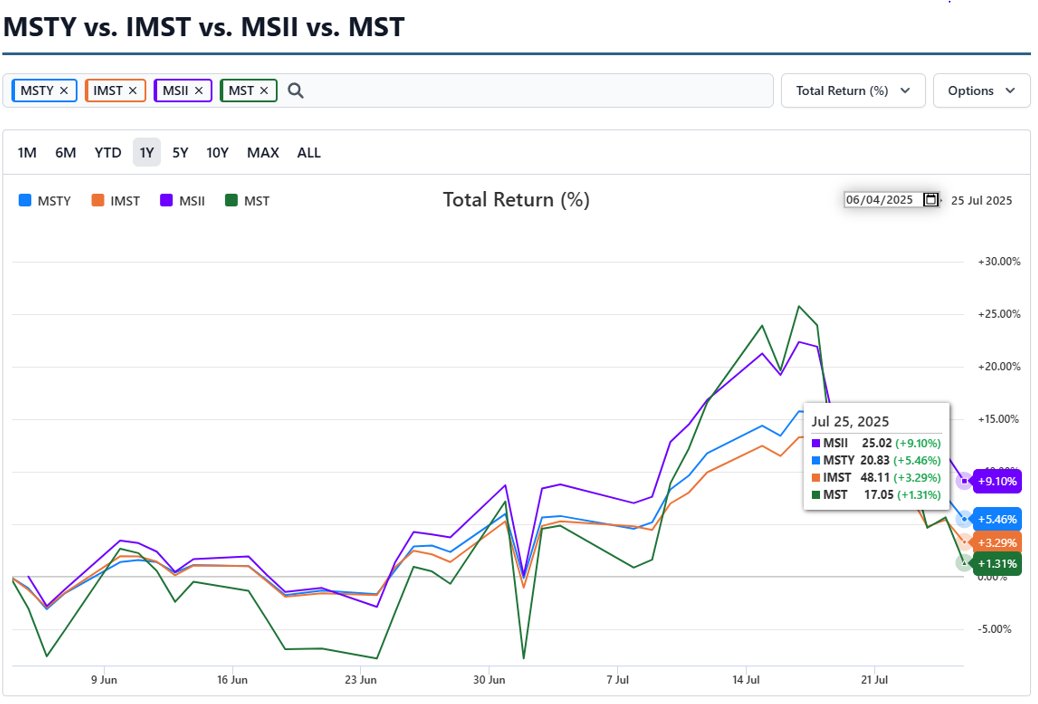Click the MST 17.05 tooltip row

tap(876, 495)
